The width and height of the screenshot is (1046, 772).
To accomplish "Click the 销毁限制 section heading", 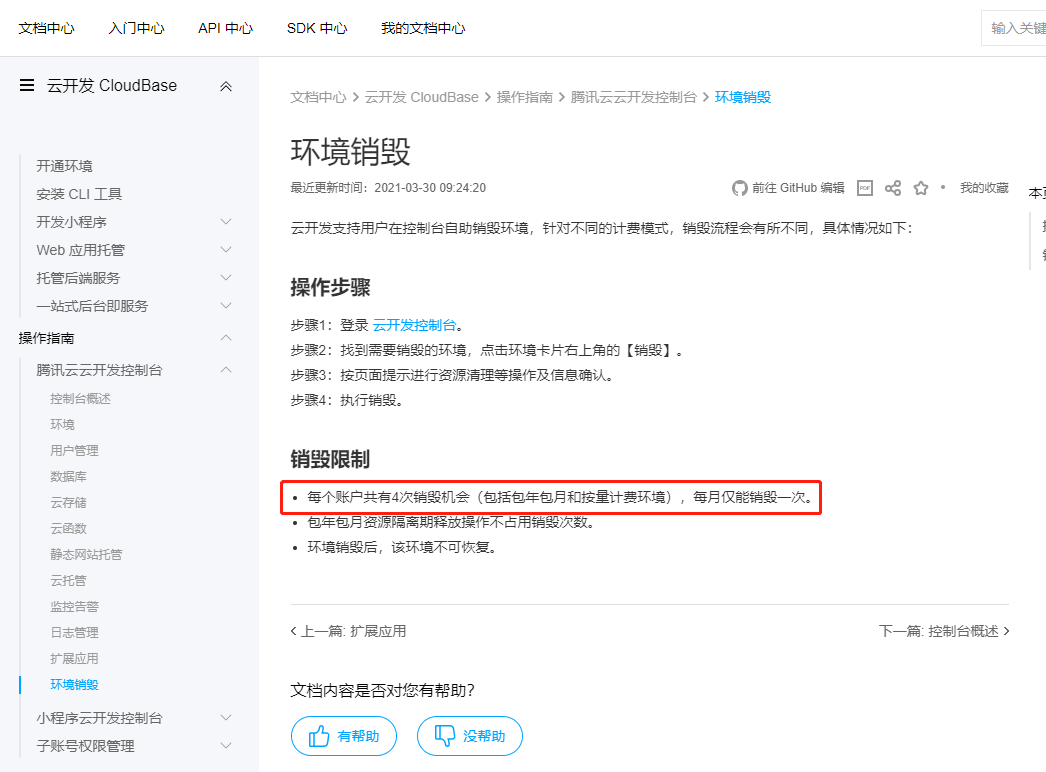I will [x=330, y=459].
